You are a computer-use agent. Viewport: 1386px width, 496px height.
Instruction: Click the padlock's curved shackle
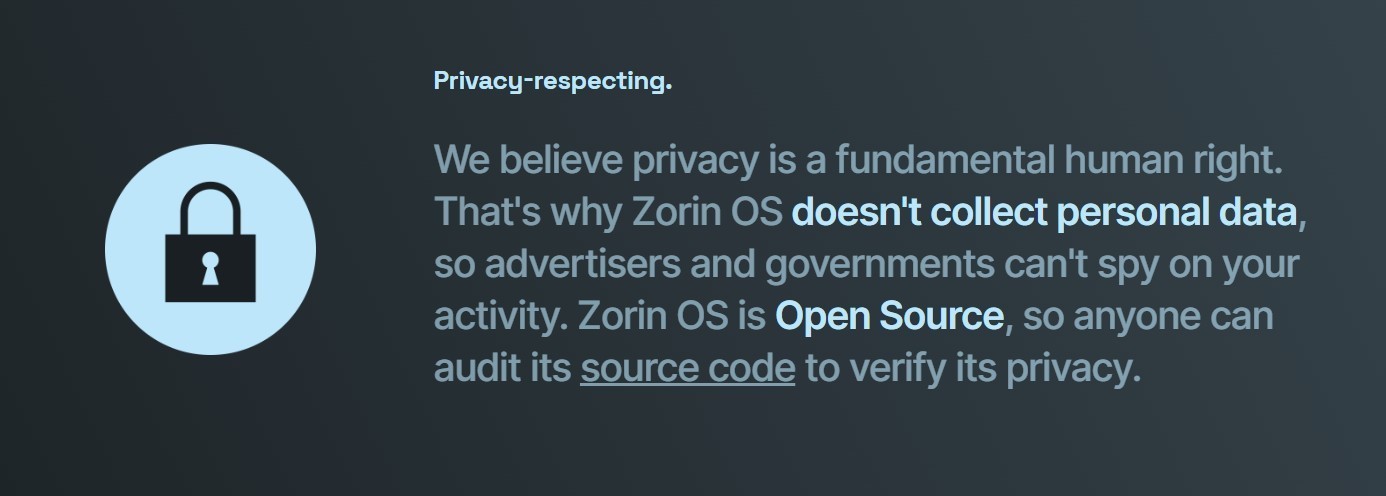click(x=210, y=208)
